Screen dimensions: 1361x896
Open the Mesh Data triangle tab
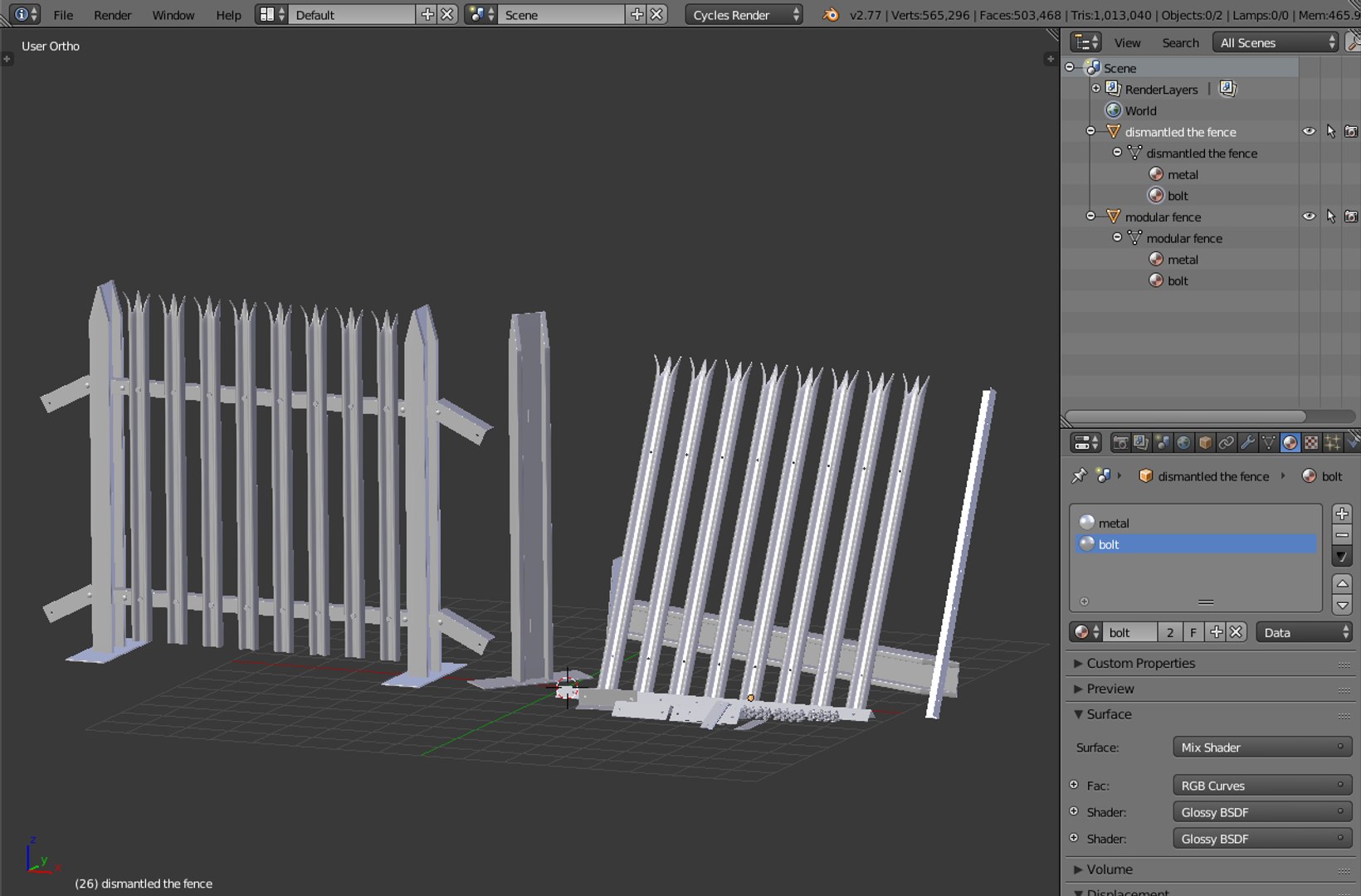1269,443
